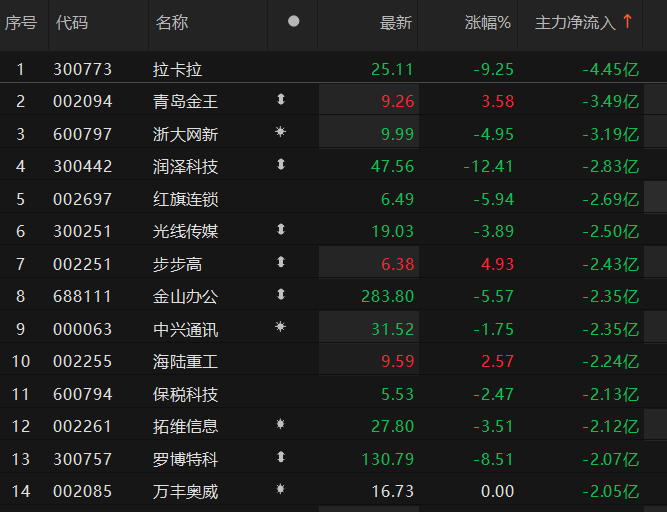Click the 名称 column header
Screen dimensions: 667x512
tap(172, 23)
